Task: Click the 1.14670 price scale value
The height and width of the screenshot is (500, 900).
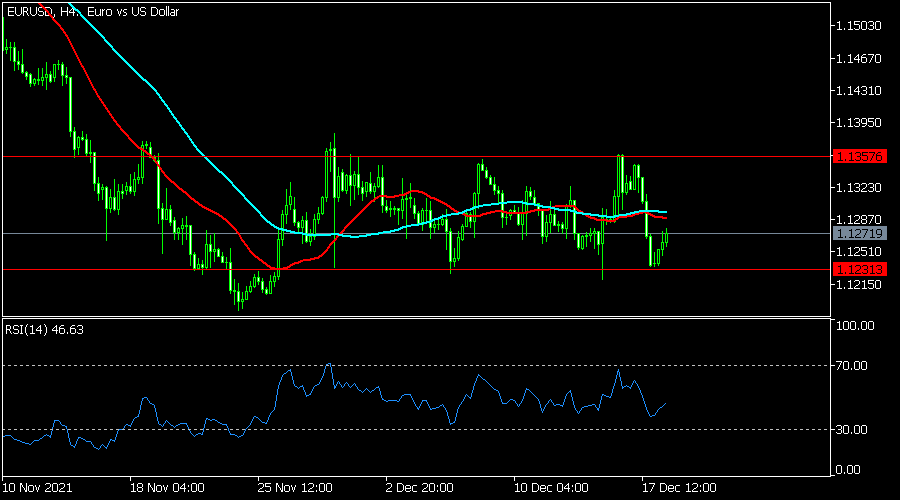Action: pyautogui.click(x=859, y=58)
